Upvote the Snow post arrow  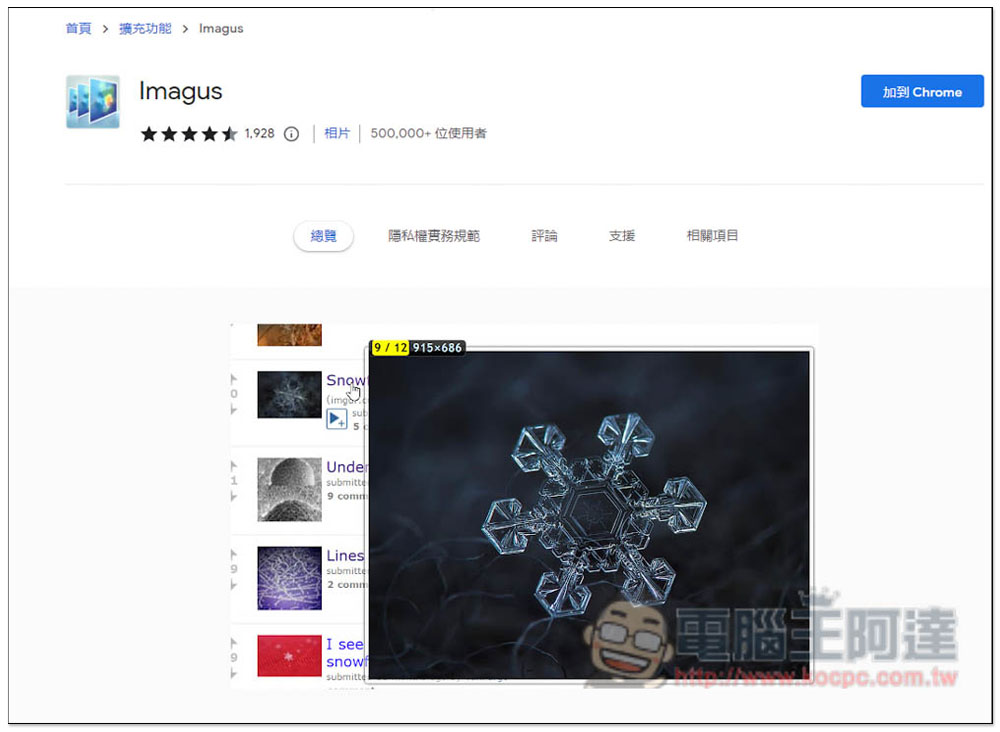click(233, 379)
